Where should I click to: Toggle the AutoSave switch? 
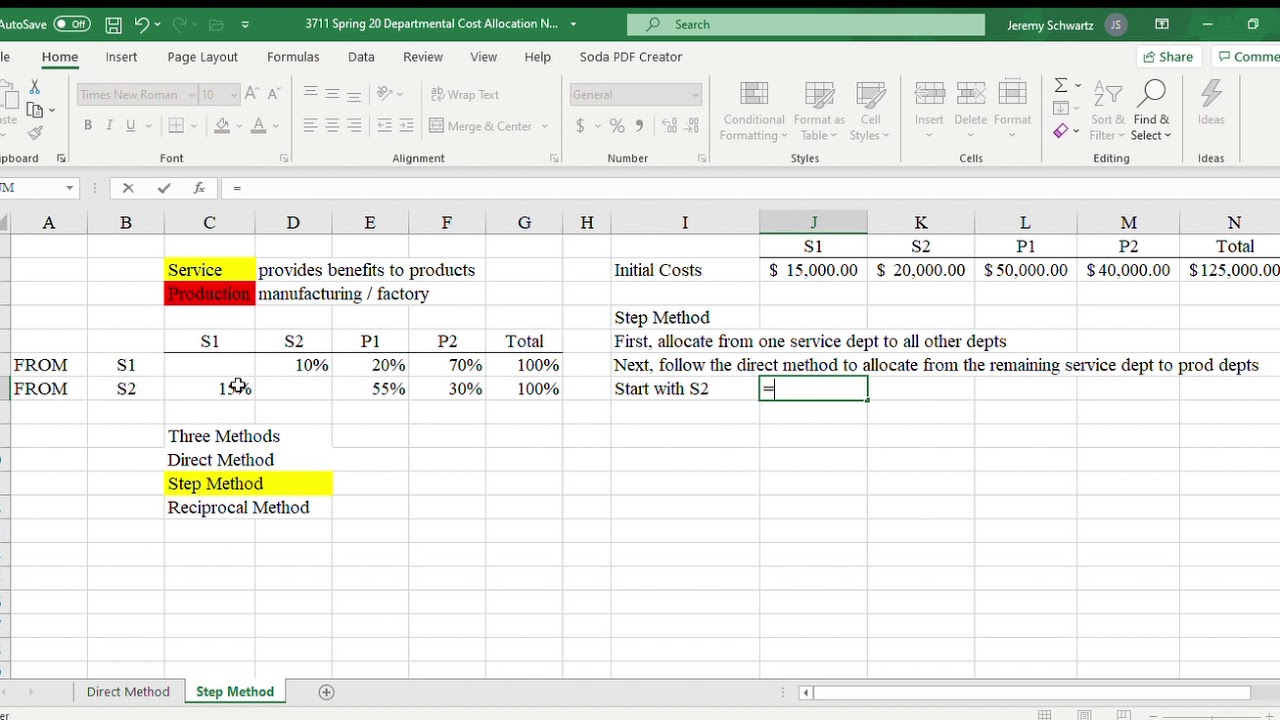71,24
